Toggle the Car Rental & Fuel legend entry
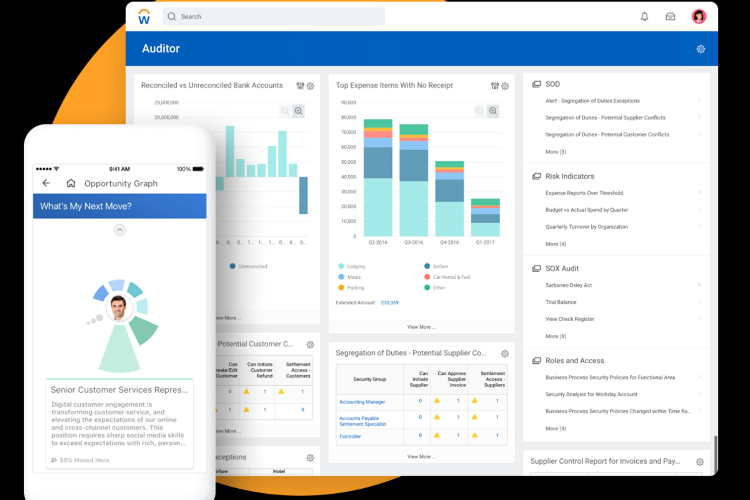 click(447, 277)
